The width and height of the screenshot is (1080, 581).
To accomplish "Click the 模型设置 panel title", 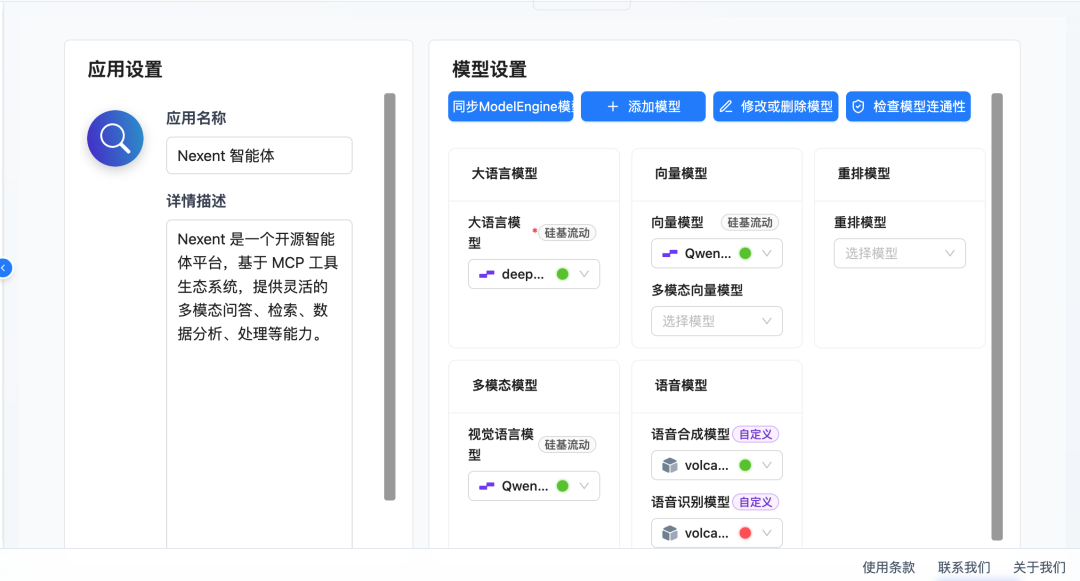I will click(489, 70).
